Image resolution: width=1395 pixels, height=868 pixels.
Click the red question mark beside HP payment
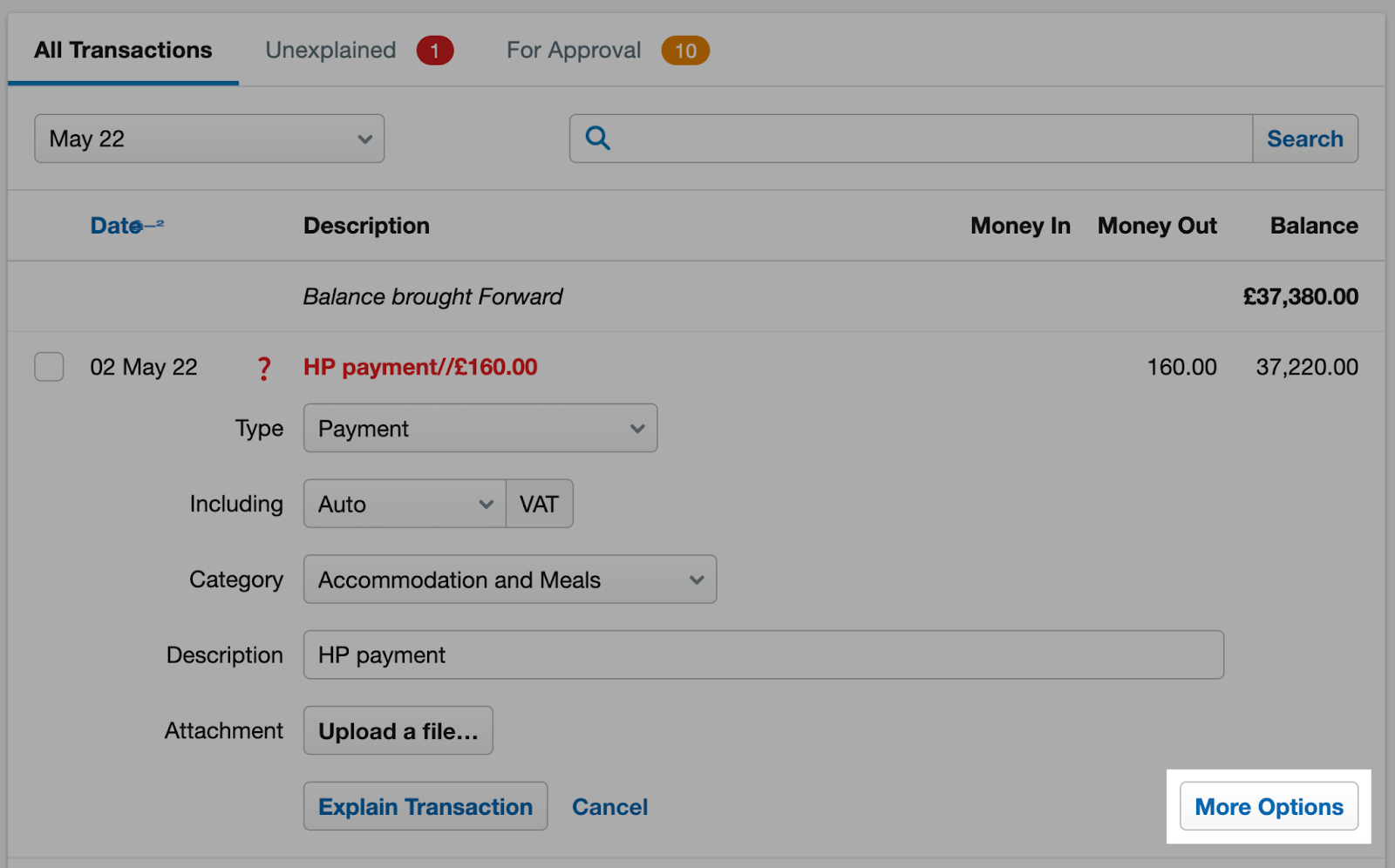[264, 368]
